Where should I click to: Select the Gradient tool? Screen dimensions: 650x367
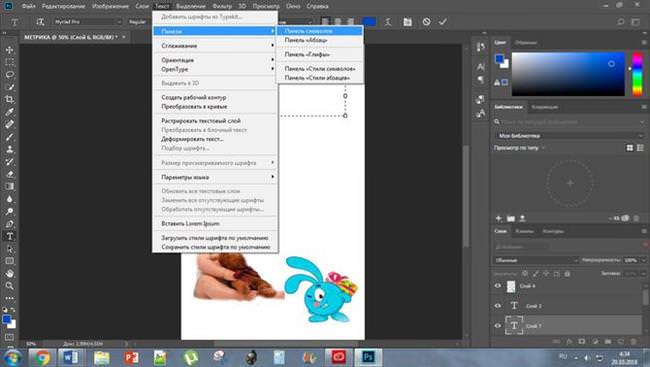10,187
